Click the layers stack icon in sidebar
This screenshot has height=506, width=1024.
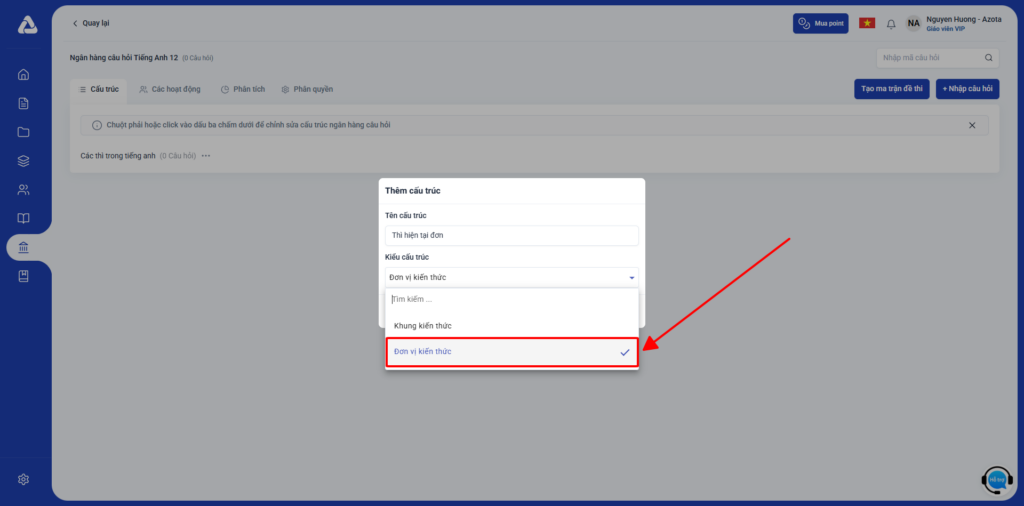(24, 161)
